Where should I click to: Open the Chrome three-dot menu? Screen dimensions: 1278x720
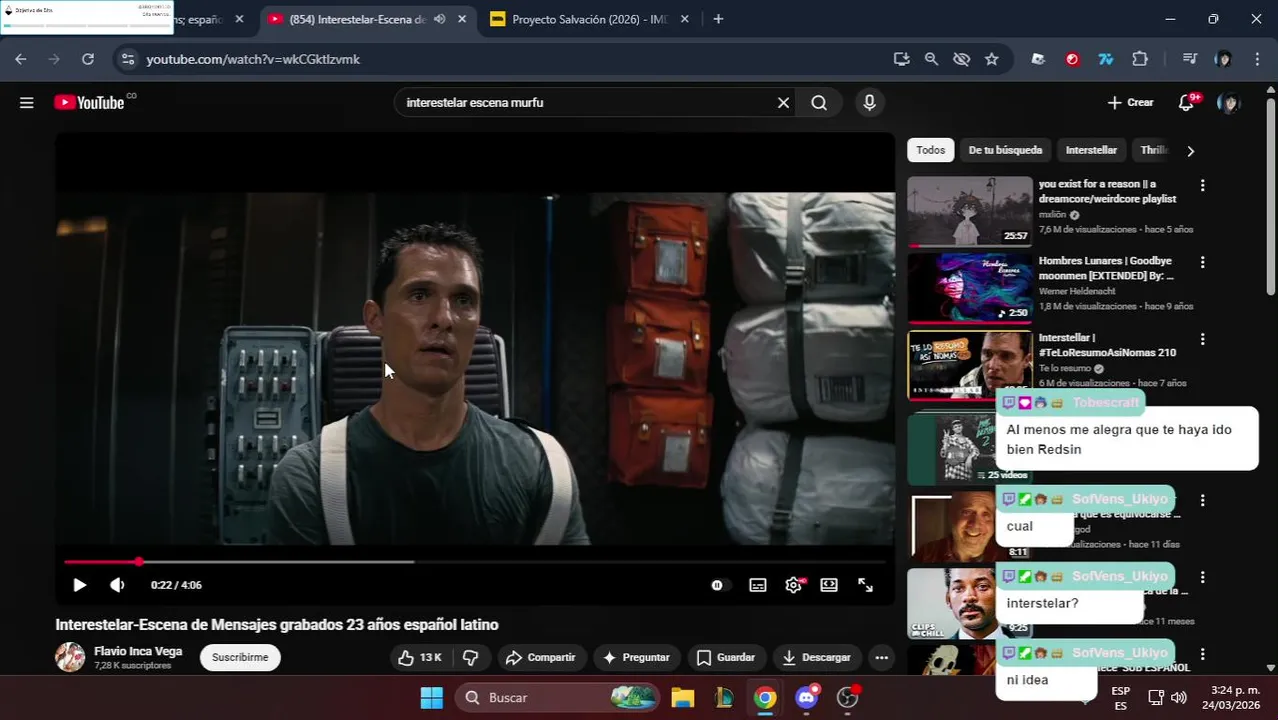1257,59
